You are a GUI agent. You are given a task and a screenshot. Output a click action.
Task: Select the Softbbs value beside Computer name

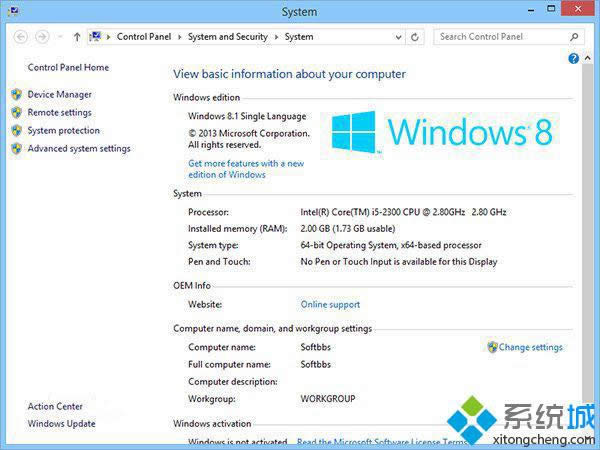tap(315, 347)
